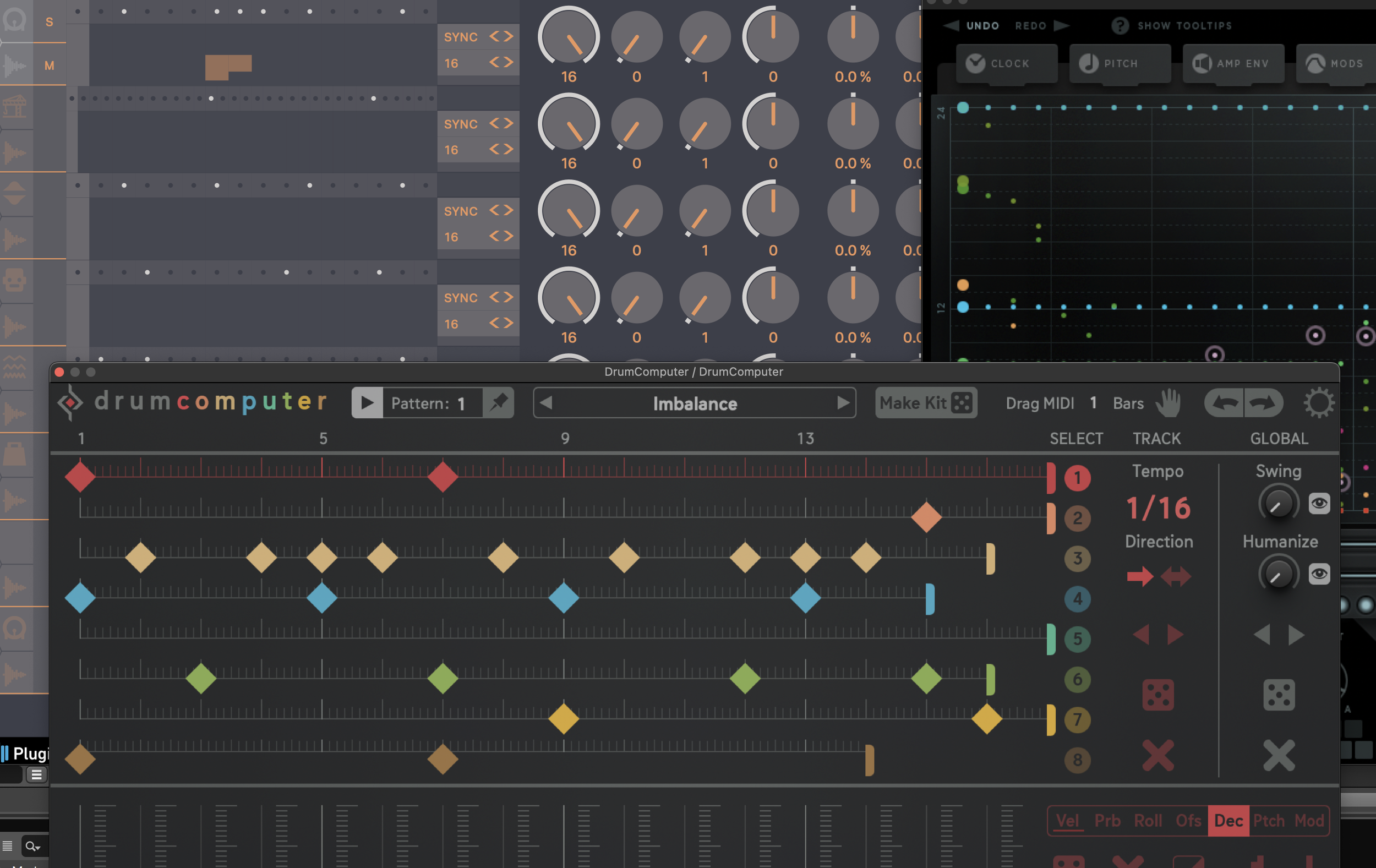Mute the top sequencer row with M
The height and width of the screenshot is (868, 1376).
click(50, 65)
